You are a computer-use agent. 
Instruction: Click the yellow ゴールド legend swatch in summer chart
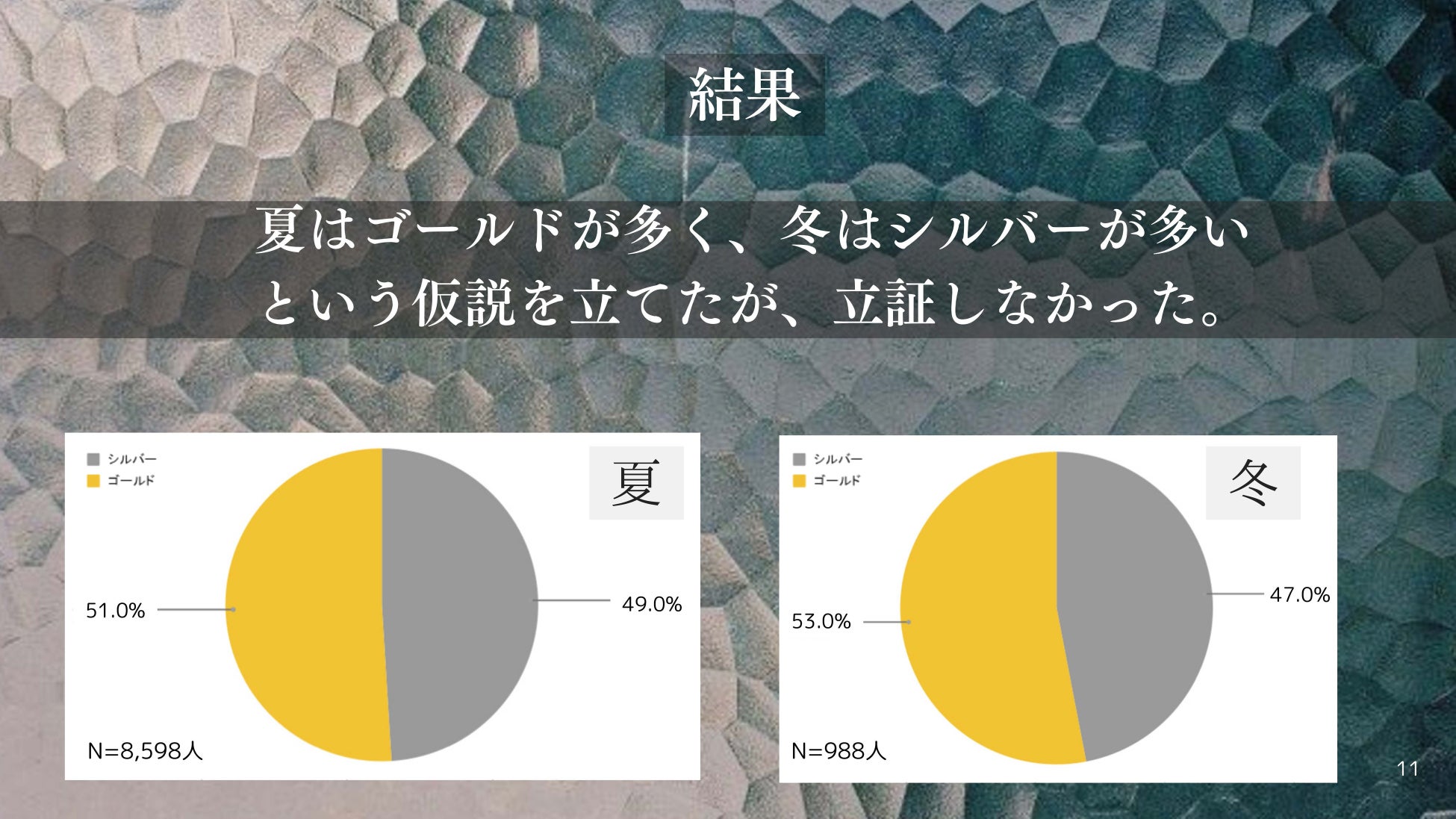click(93, 481)
